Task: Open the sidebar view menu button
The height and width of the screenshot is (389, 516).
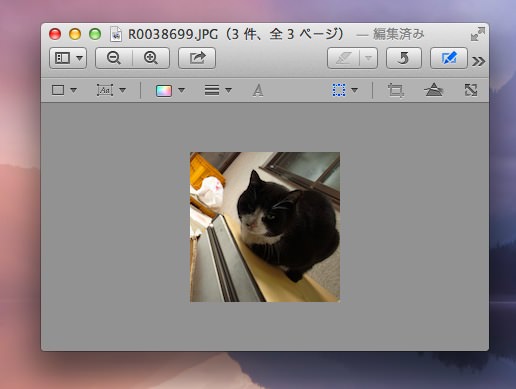Action: pyautogui.click(x=68, y=58)
